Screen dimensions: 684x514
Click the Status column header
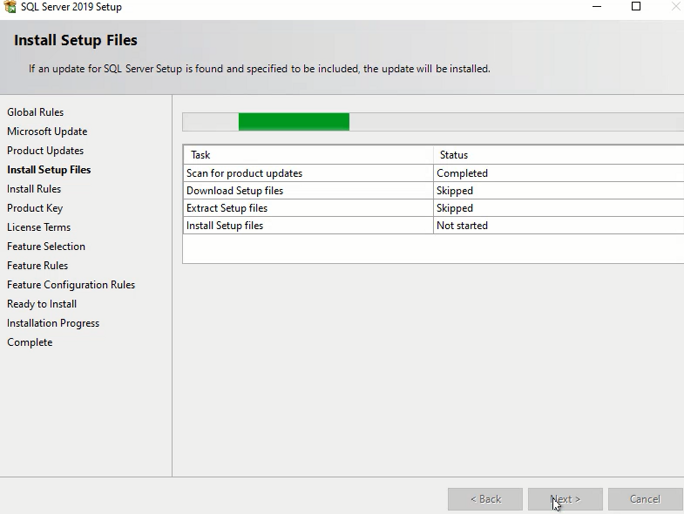pos(559,155)
